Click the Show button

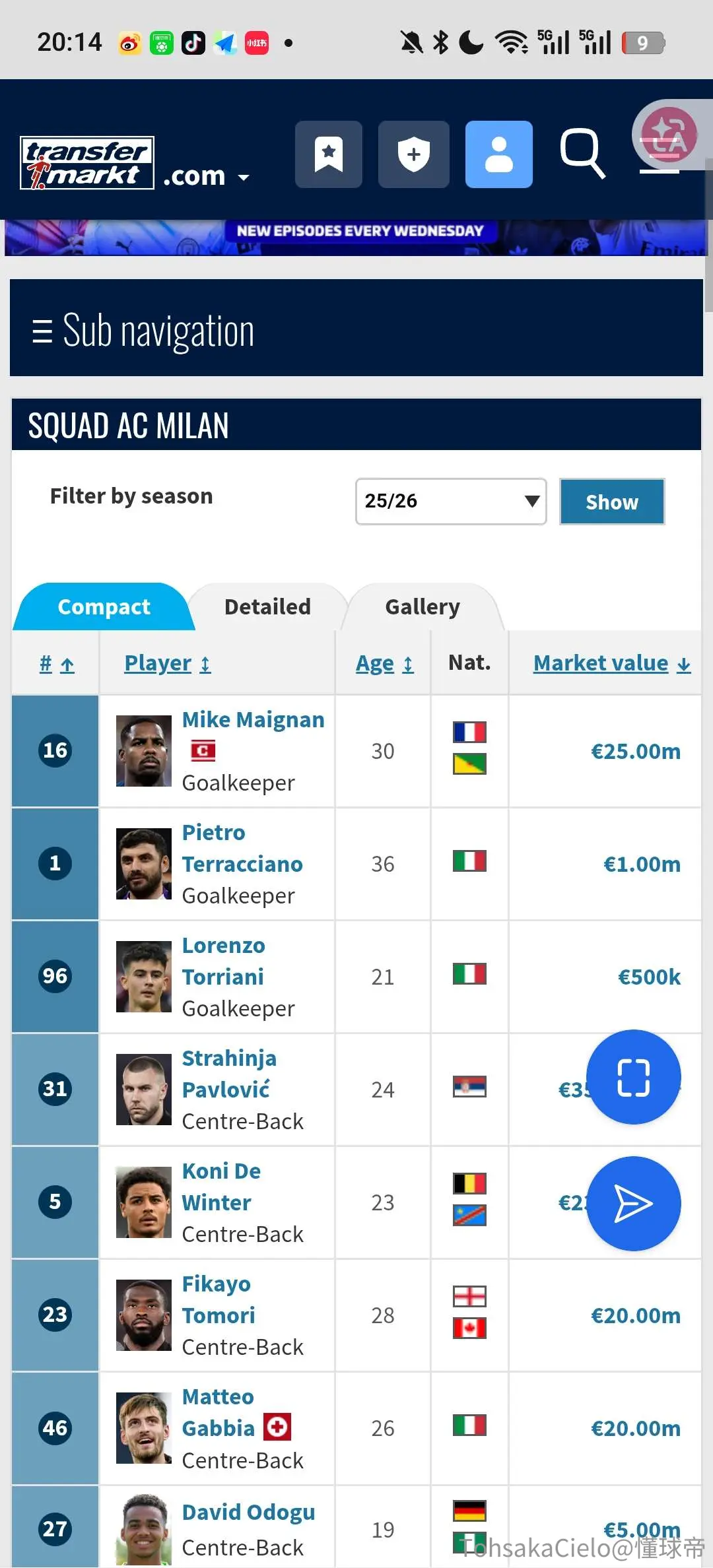pyautogui.click(x=612, y=502)
